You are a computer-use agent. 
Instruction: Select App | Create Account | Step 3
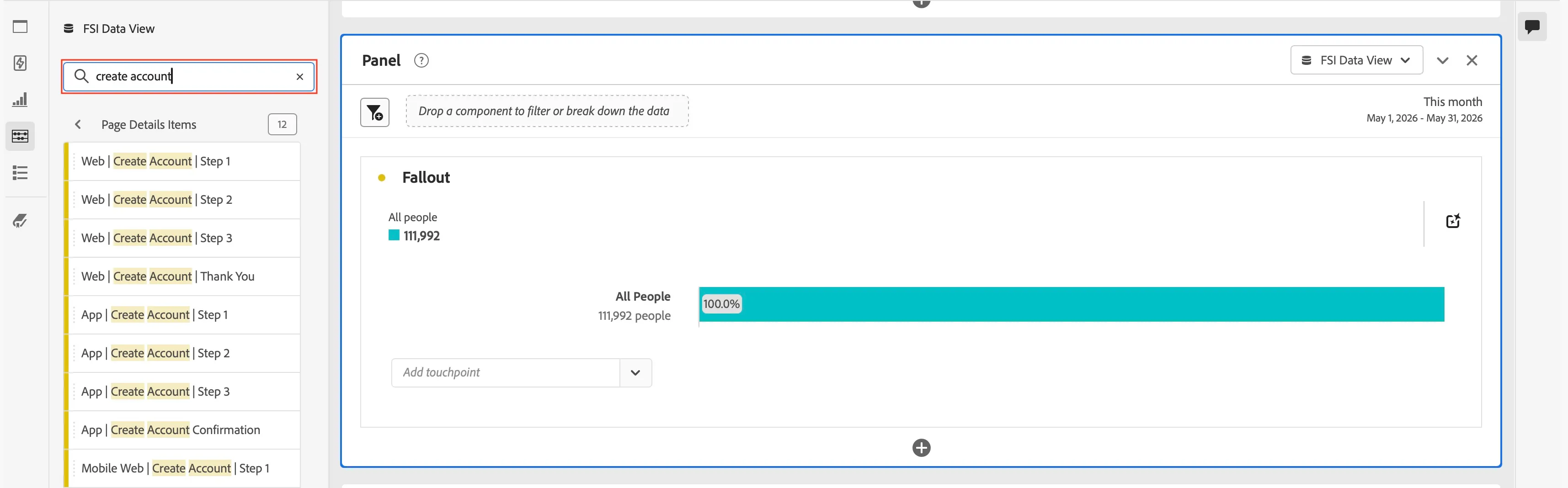click(x=182, y=391)
